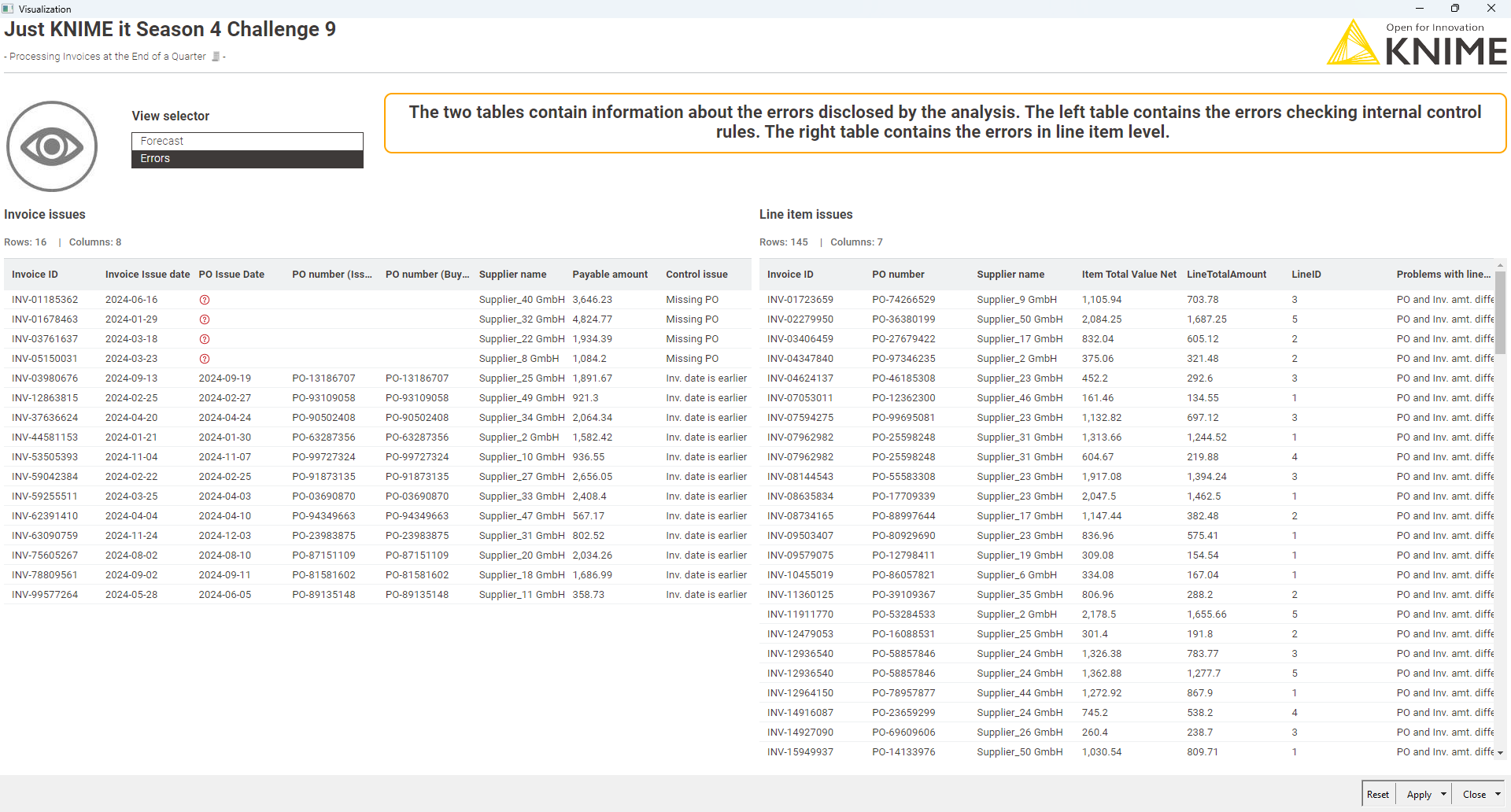The width and height of the screenshot is (1511, 812).
Task: Select invoice row INV-53505393
Action: click(378, 457)
